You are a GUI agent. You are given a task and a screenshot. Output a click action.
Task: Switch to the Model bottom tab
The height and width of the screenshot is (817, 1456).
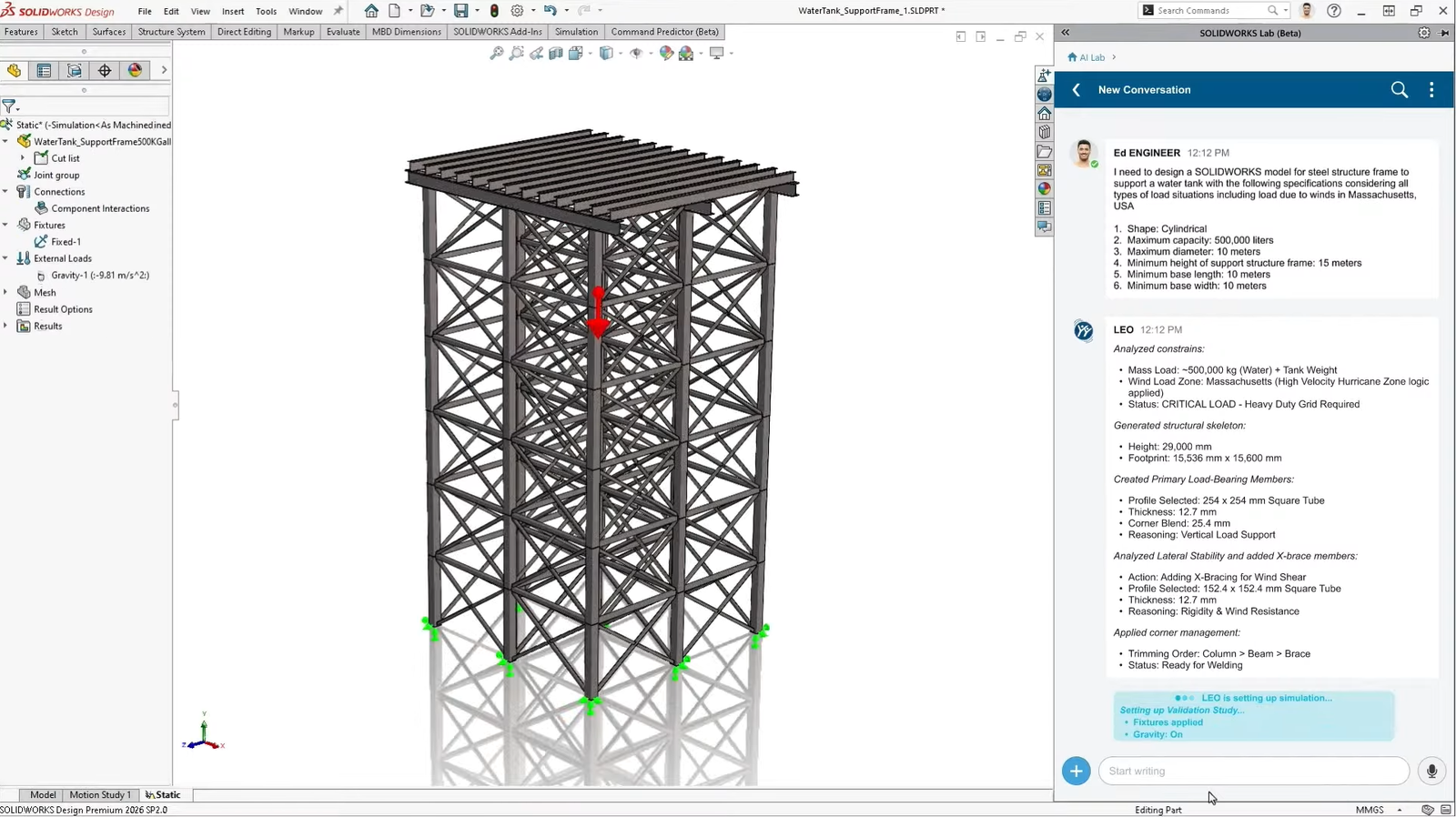(x=43, y=794)
